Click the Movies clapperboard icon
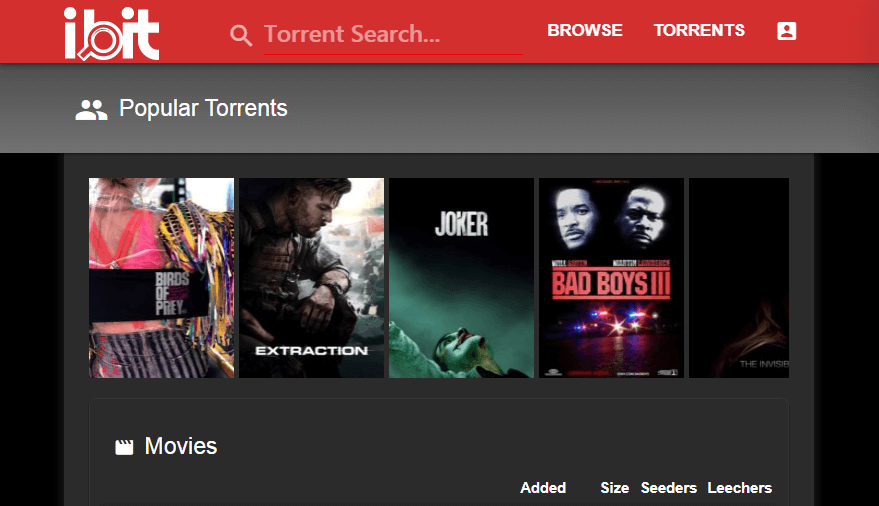Viewport: 879px width, 506px height. pos(124,447)
